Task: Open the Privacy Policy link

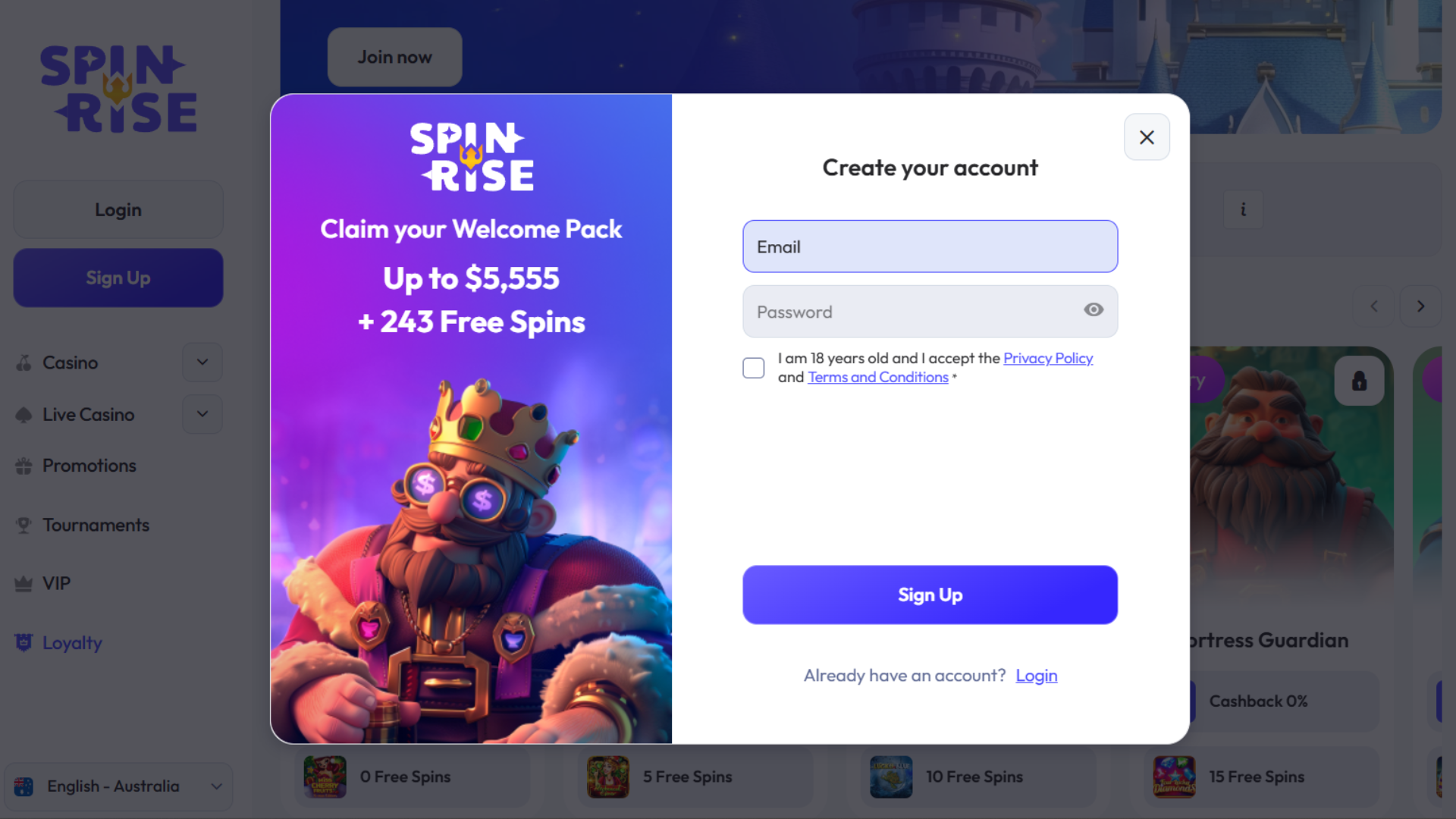Action: click(1048, 359)
